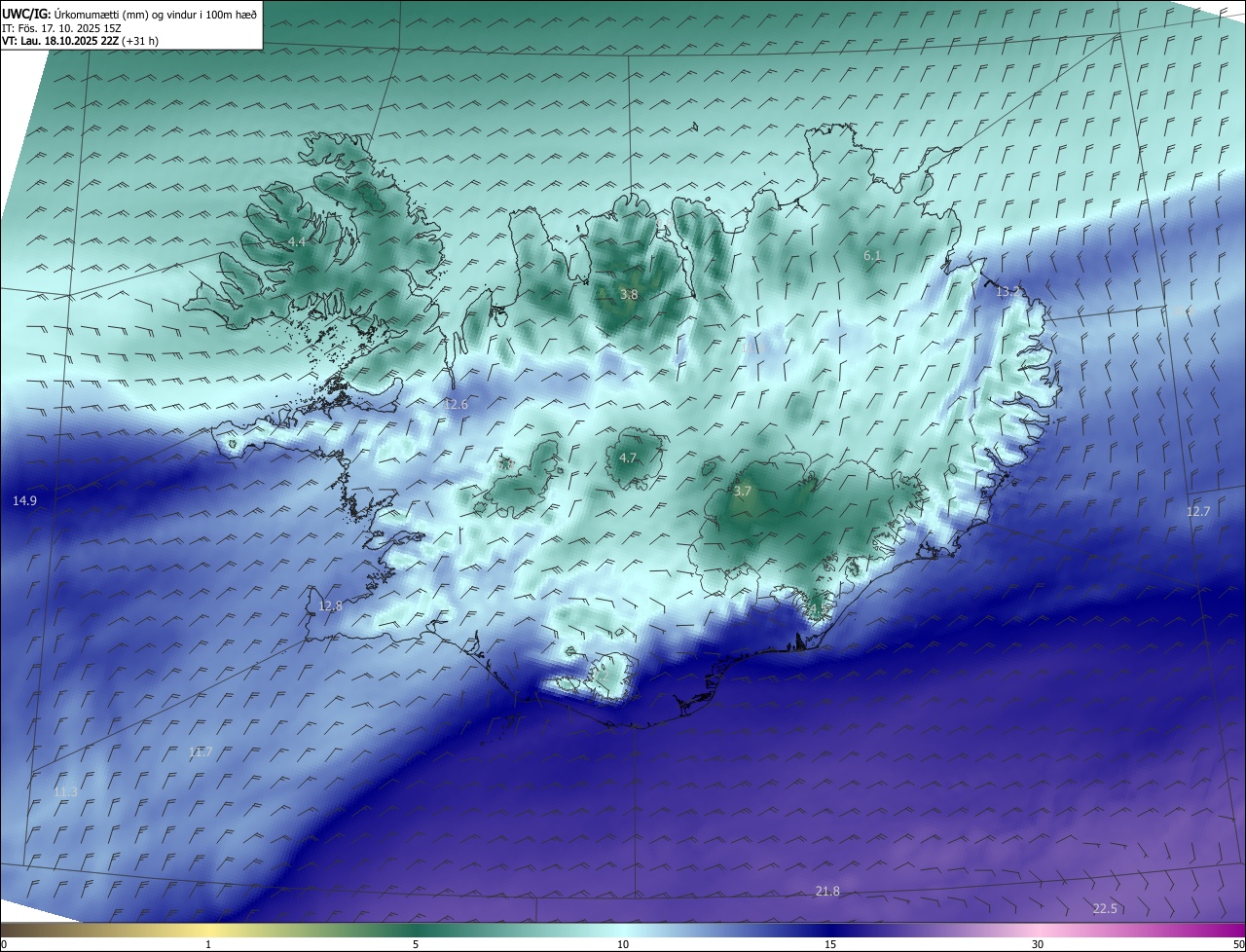Viewport: 1246px width, 952px height.
Task: Click the valid time line "VT: Lau. 18.10.2025 22Z"
Action: pyautogui.click(x=80, y=41)
